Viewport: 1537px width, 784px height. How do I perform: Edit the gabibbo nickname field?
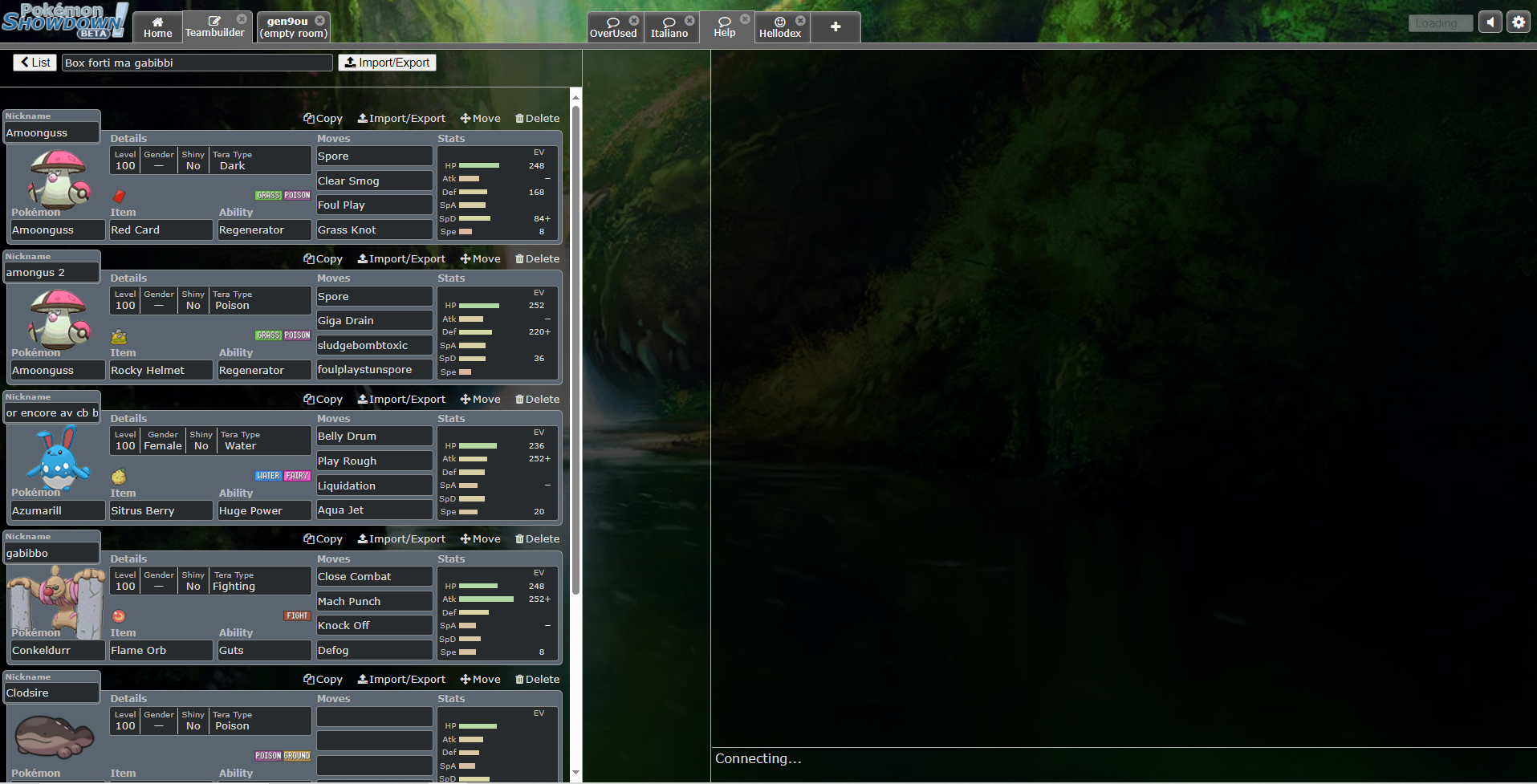[51, 554]
